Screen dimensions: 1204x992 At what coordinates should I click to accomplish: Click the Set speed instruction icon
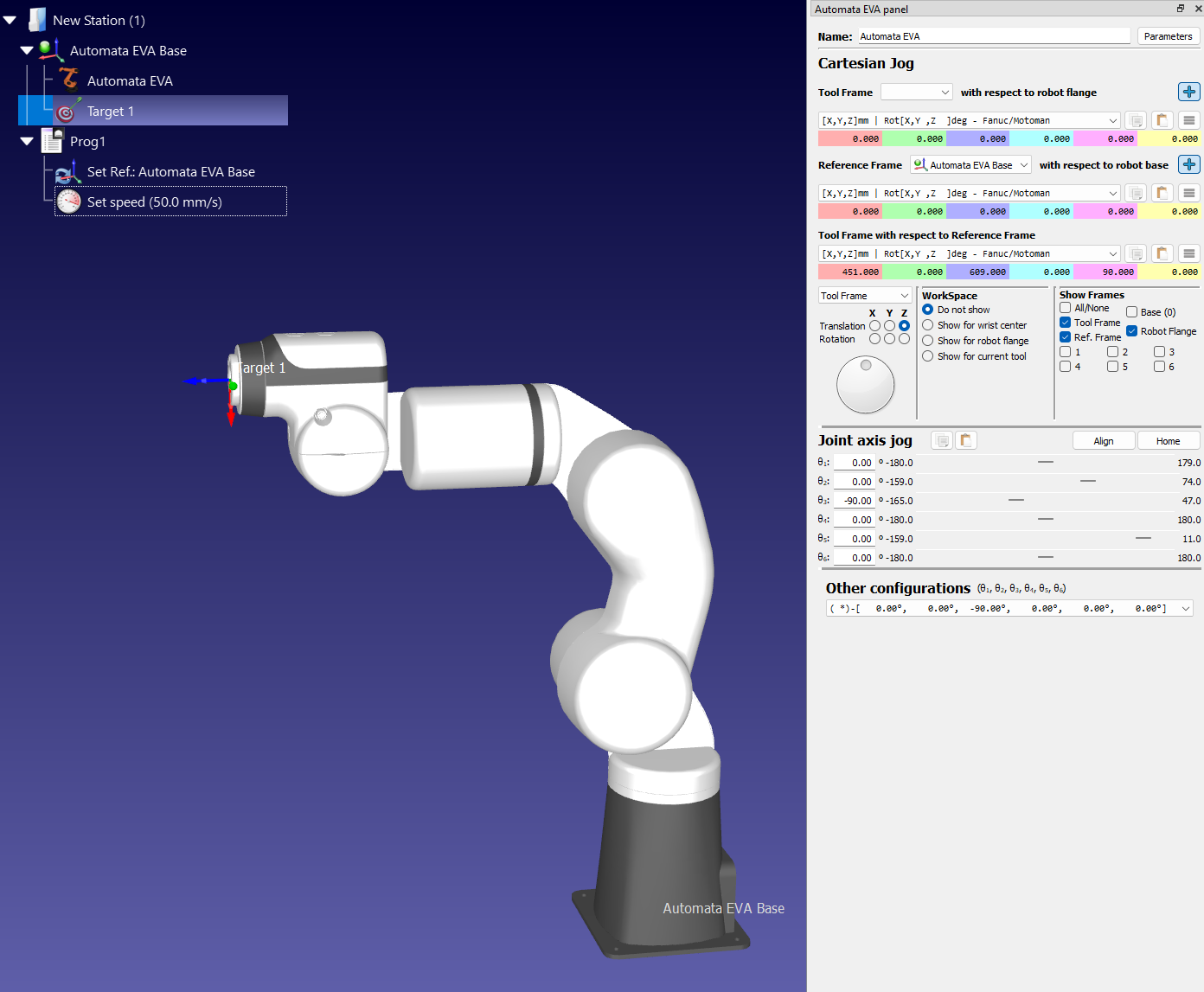[69, 202]
